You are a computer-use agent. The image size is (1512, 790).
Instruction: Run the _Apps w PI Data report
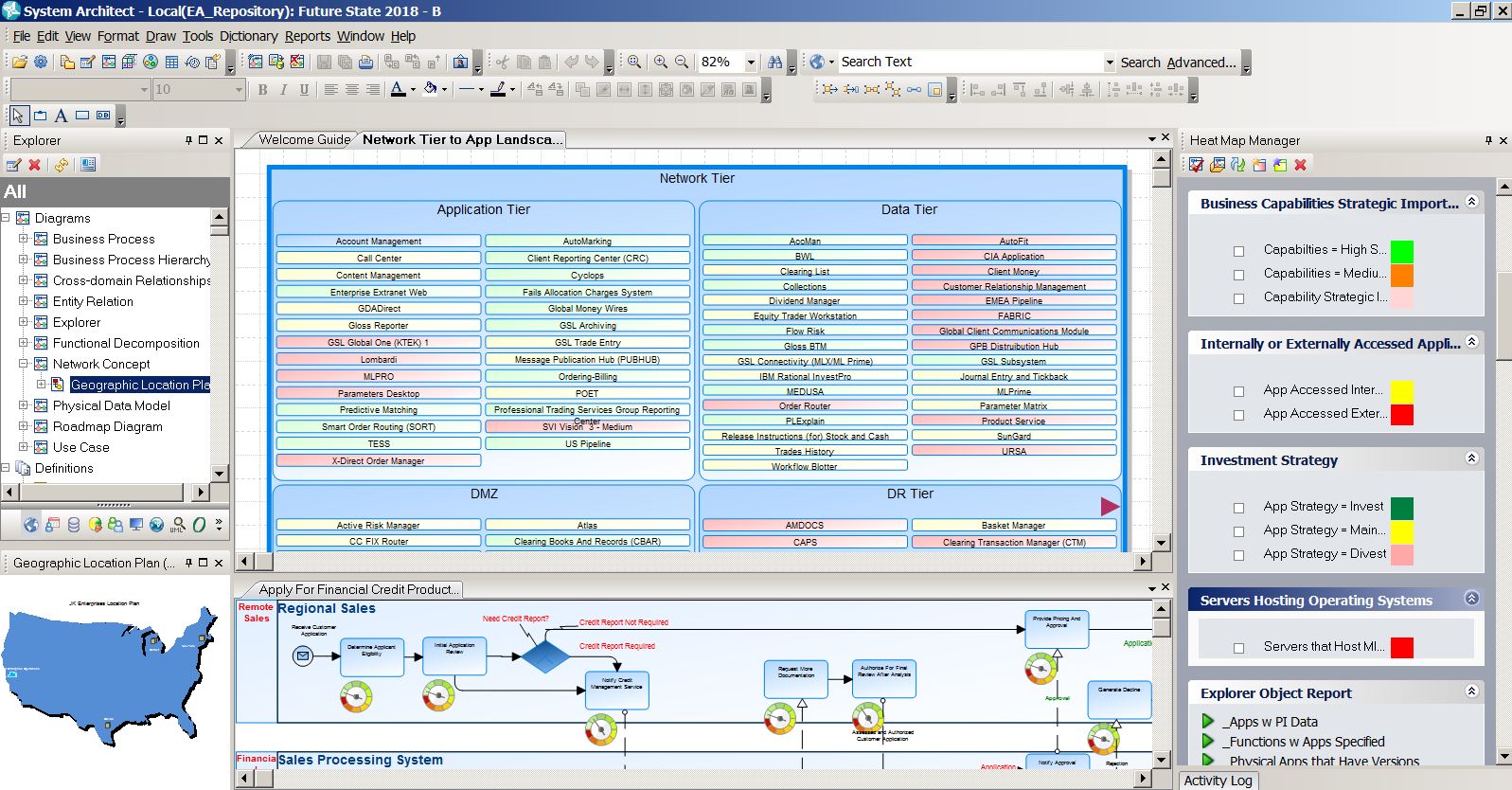pos(1208,722)
